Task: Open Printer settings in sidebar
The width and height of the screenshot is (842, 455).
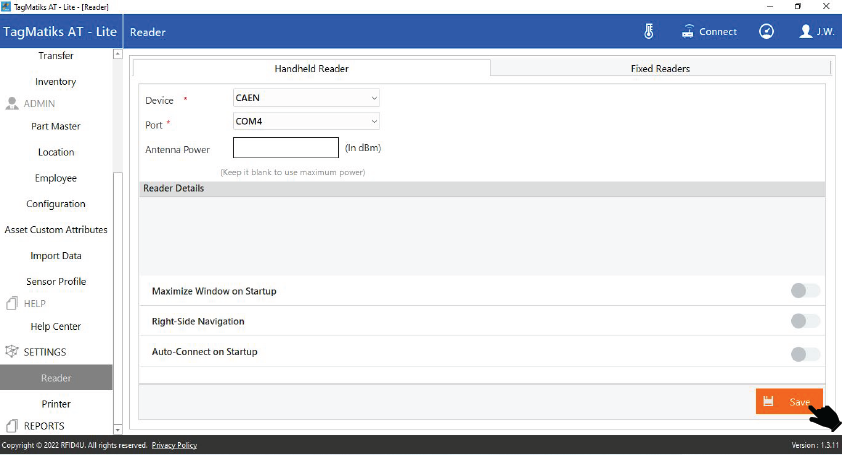Action: [x=56, y=404]
